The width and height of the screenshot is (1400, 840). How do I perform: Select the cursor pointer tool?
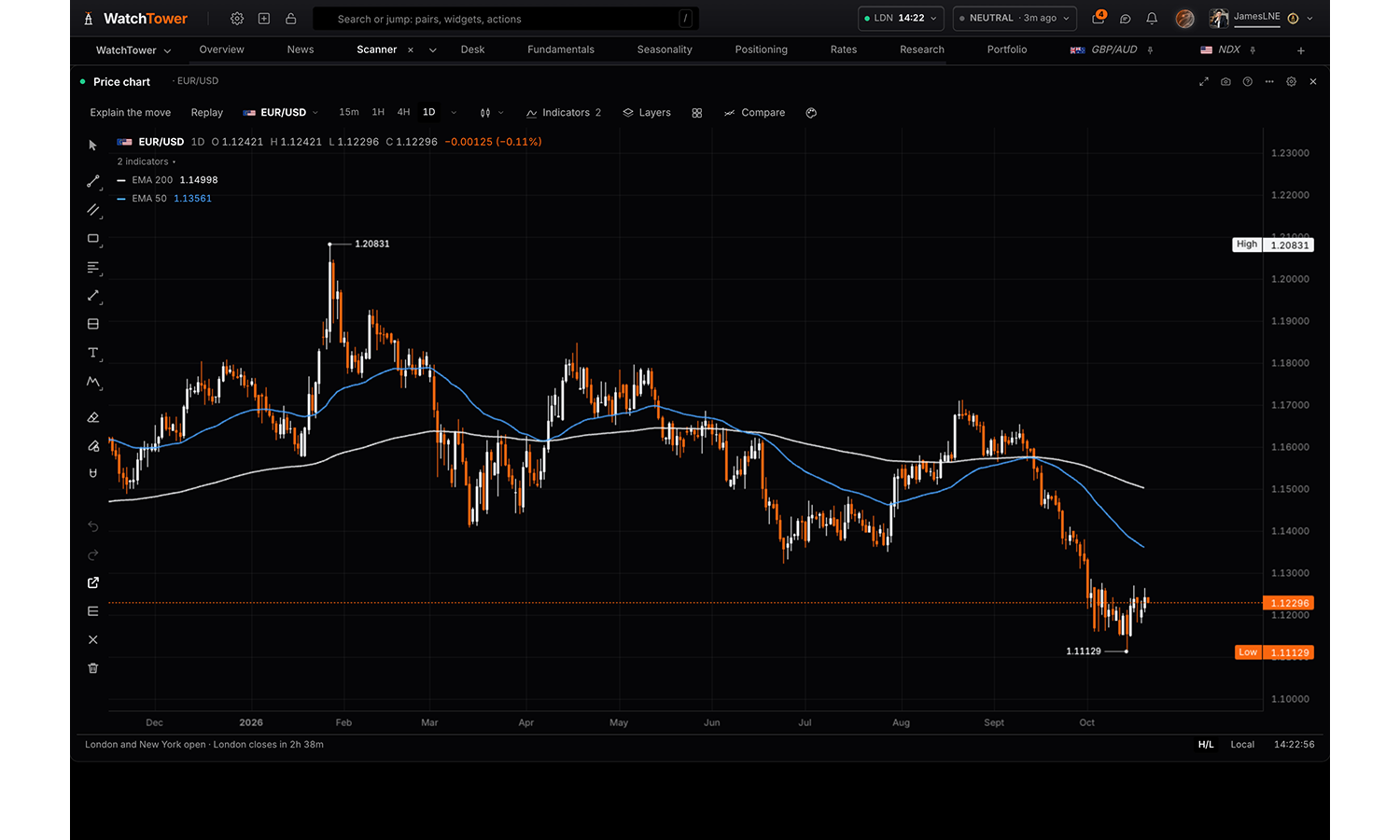click(x=92, y=146)
